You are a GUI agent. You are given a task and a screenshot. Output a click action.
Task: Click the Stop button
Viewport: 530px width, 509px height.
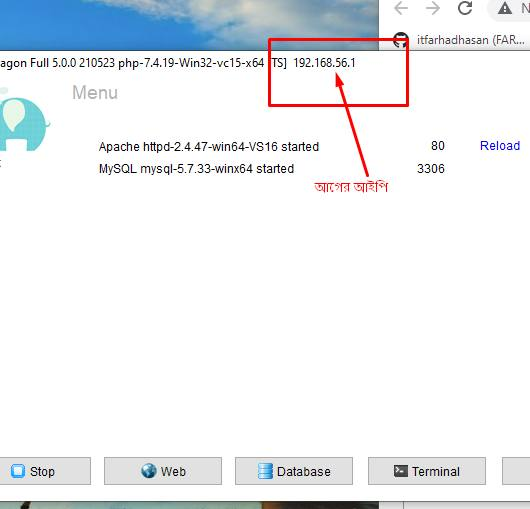click(45, 471)
